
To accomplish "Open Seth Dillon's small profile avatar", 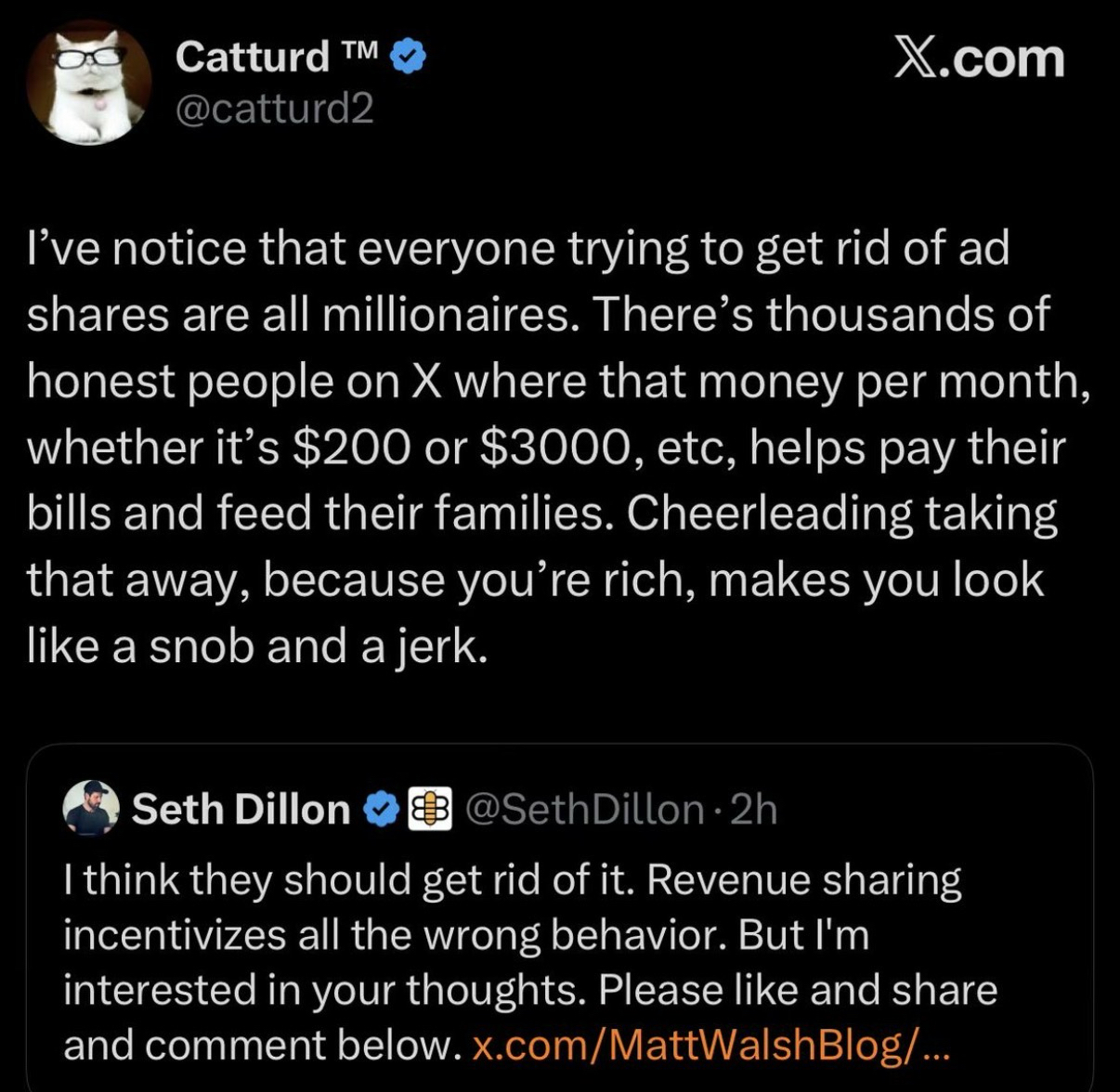I will tap(91, 808).
